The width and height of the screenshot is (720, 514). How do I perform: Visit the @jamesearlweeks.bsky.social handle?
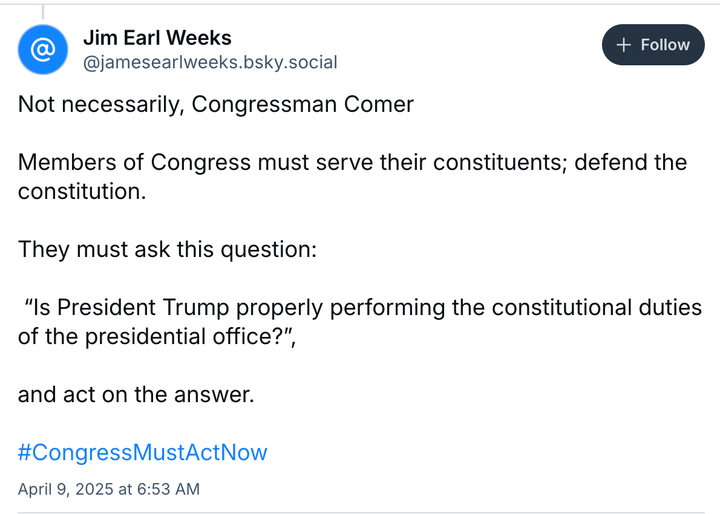pyautogui.click(x=210, y=62)
